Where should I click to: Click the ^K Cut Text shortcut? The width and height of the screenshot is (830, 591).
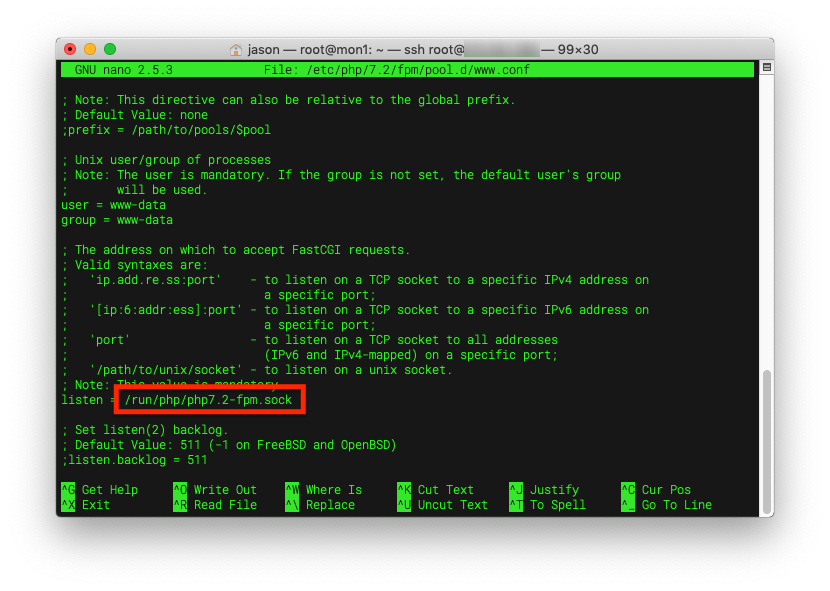pyautogui.click(x=435, y=490)
